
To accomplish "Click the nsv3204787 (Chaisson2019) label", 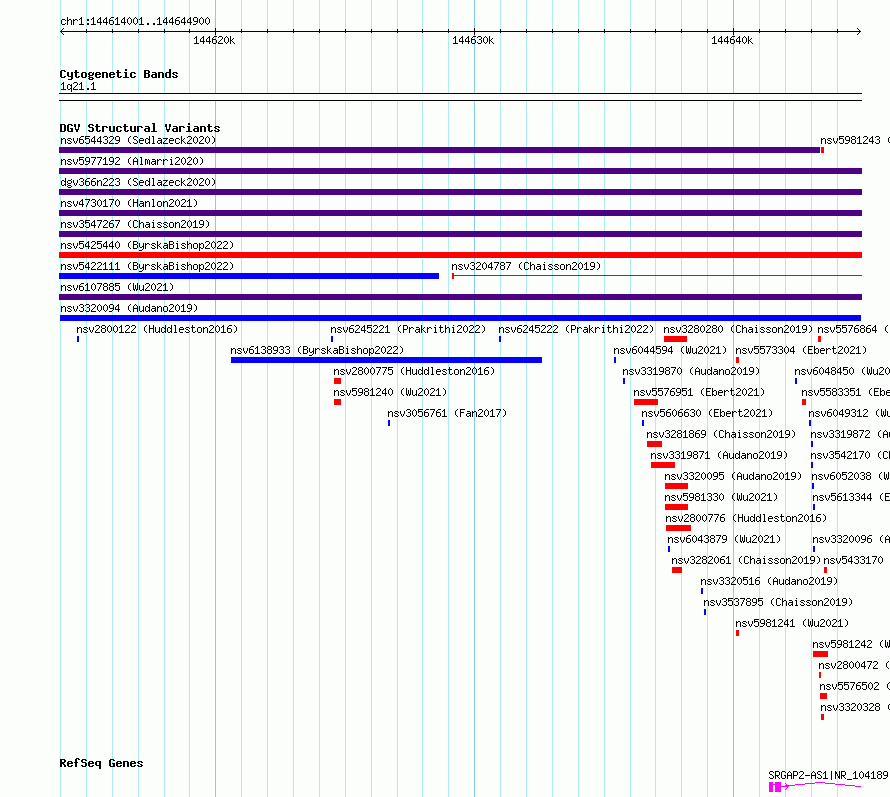I will (x=526, y=266).
